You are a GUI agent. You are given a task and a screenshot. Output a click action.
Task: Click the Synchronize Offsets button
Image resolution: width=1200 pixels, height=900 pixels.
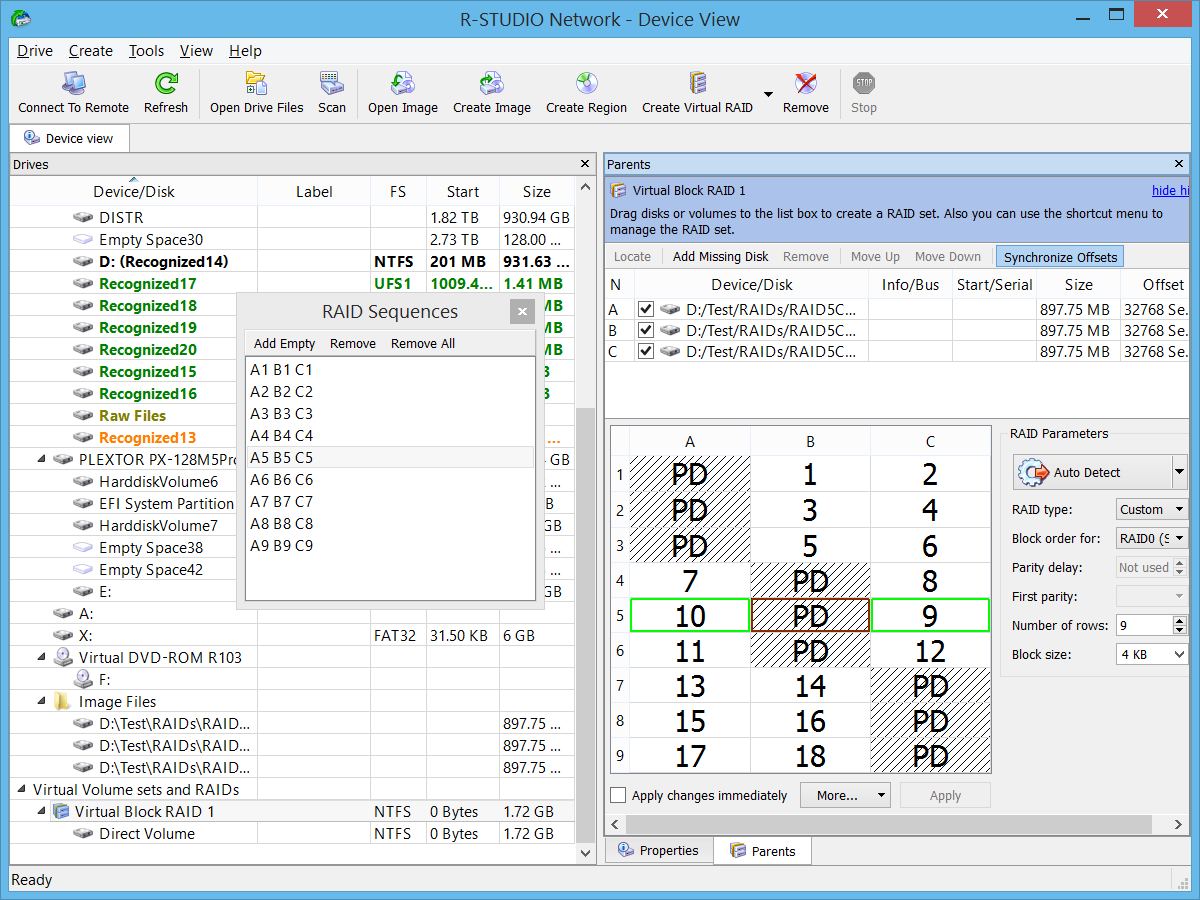point(1059,257)
